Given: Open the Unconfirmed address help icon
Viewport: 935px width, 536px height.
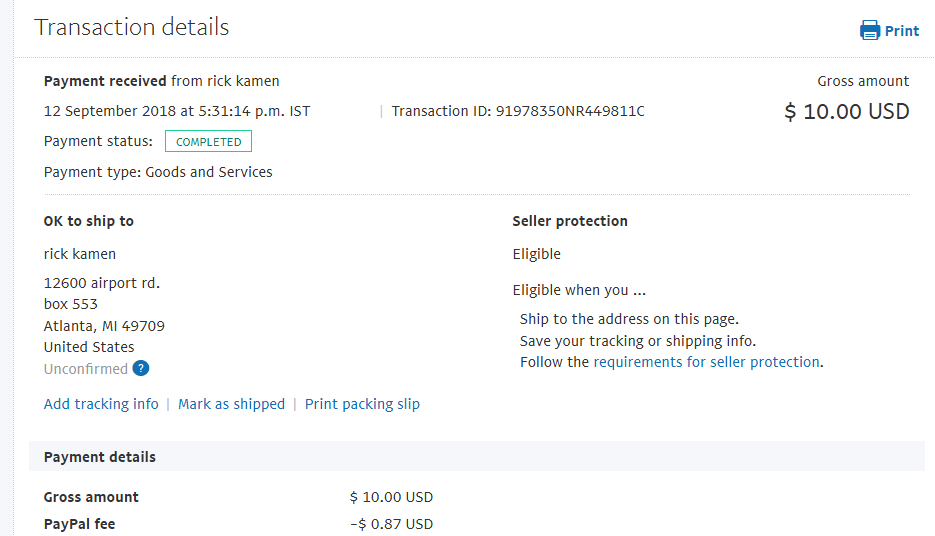Looking at the screenshot, I should click(x=141, y=368).
